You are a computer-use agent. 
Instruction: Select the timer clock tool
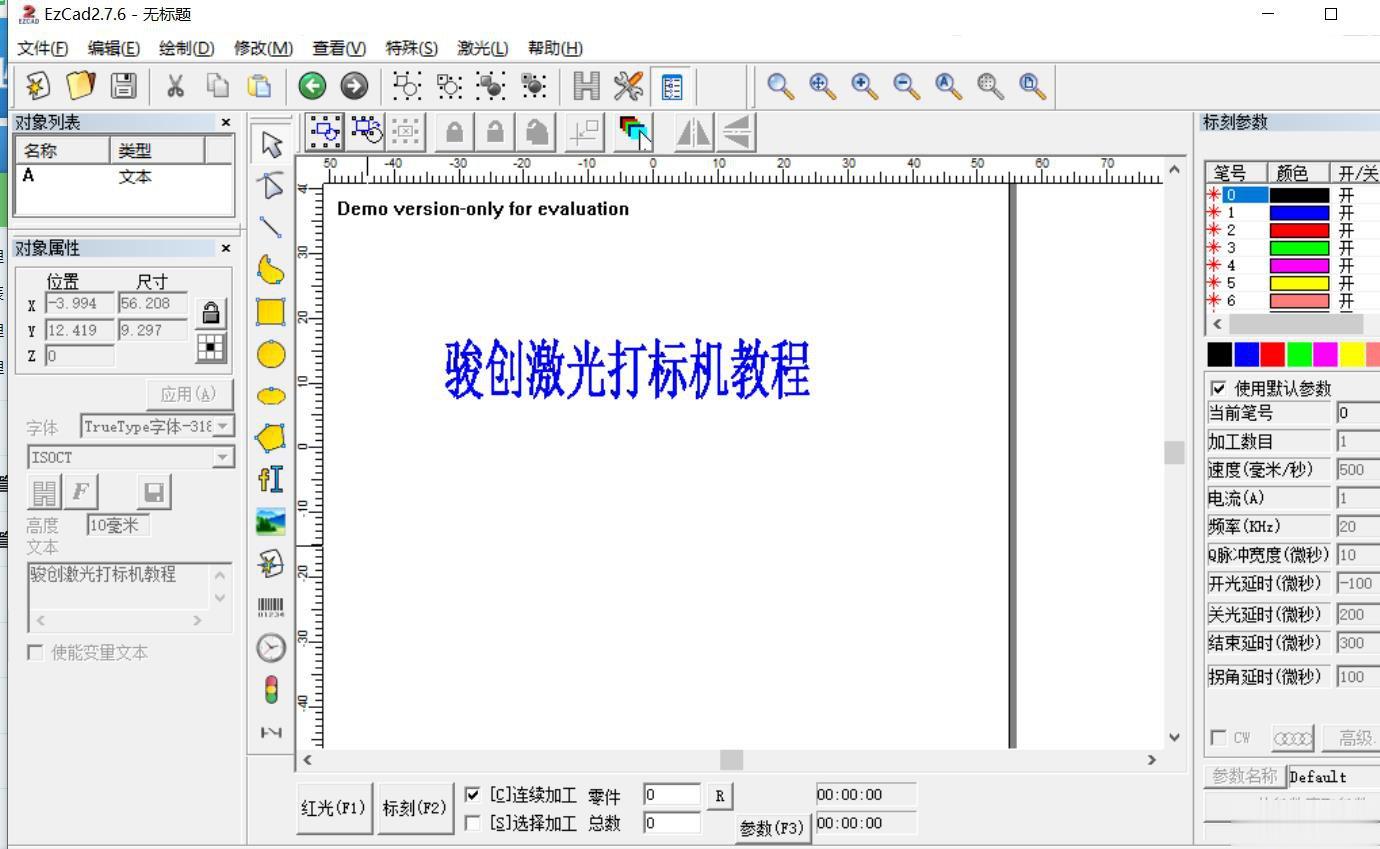point(271,648)
